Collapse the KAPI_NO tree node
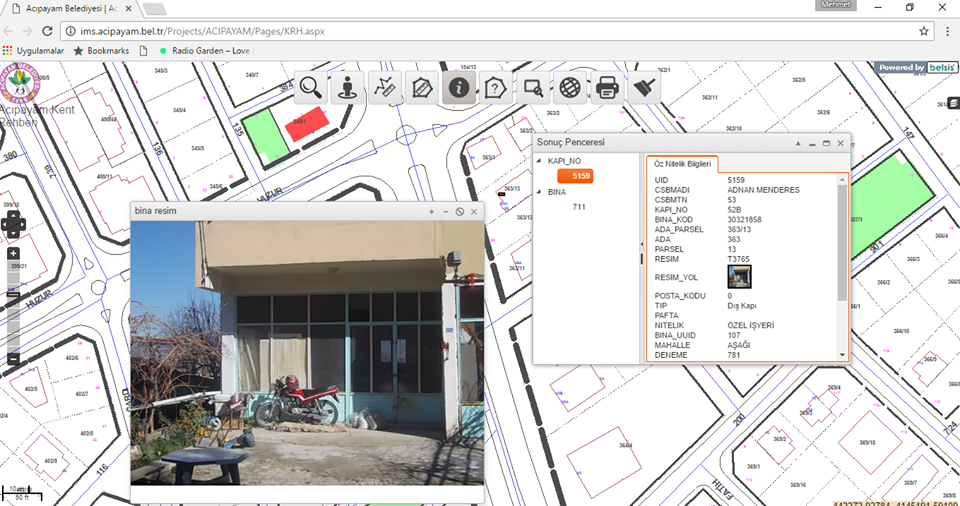The height and width of the screenshot is (506, 960). (539, 161)
